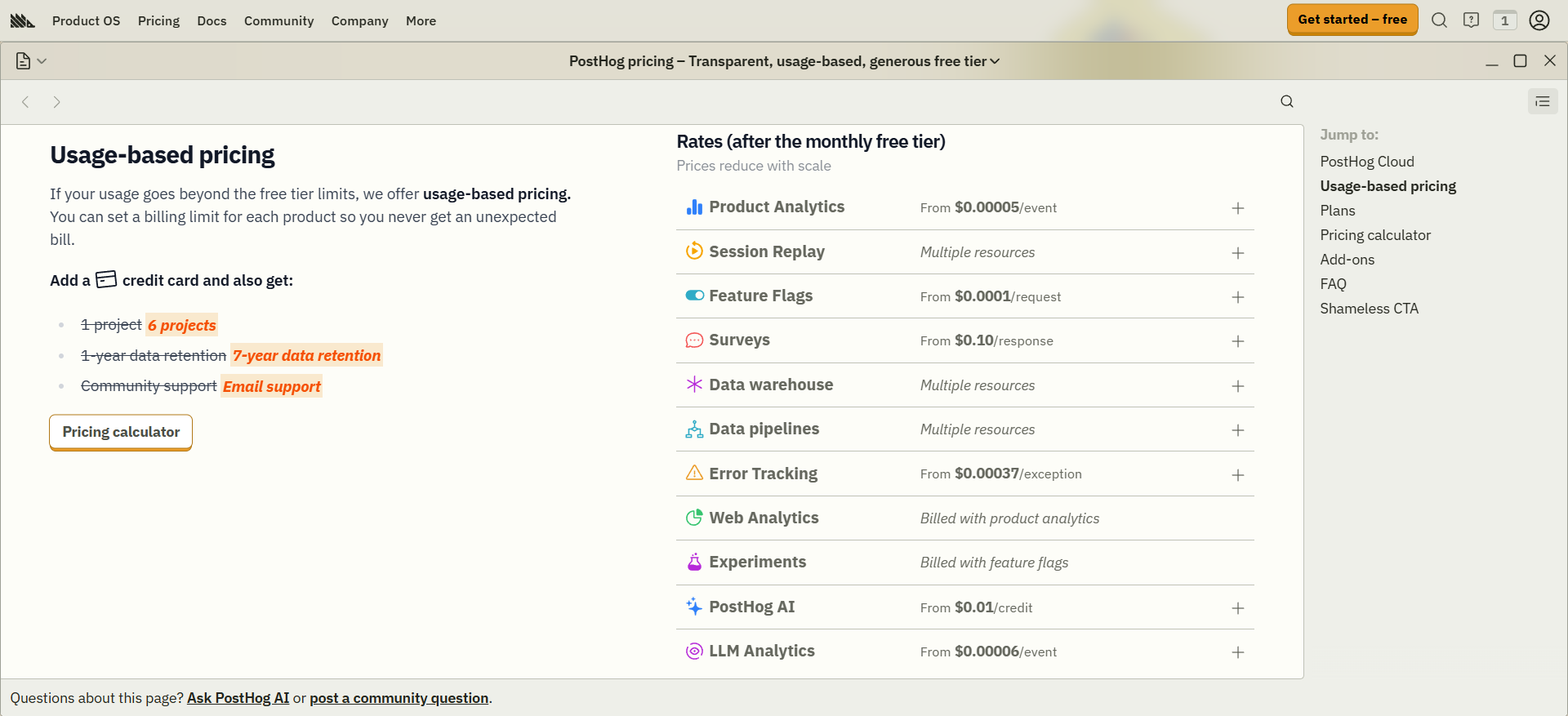Open the help question-mark icon in the header
This screenshot has width=1568, height=716.
1471,20
